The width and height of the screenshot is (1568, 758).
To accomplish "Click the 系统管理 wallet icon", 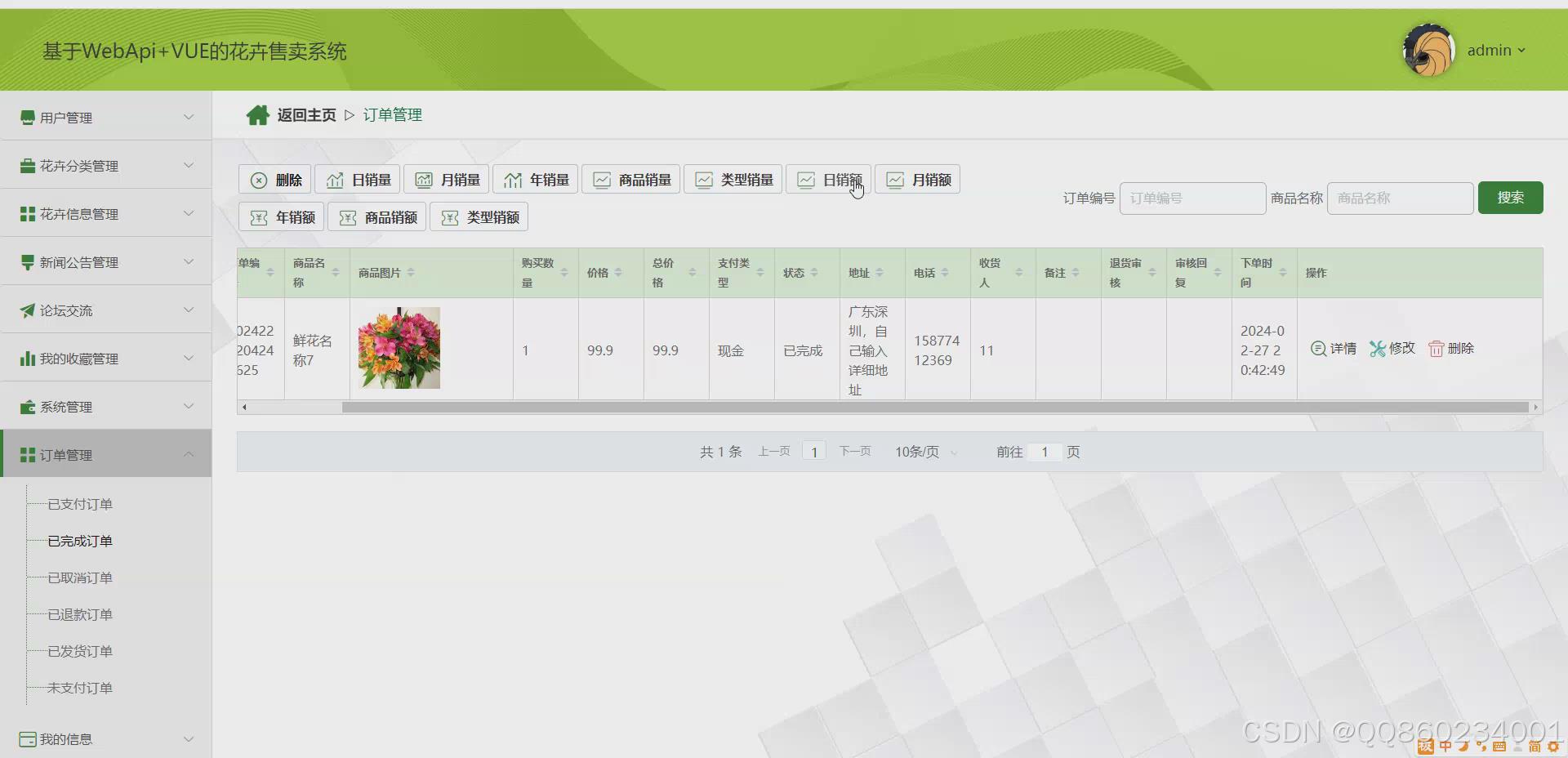I will (28, 407).
